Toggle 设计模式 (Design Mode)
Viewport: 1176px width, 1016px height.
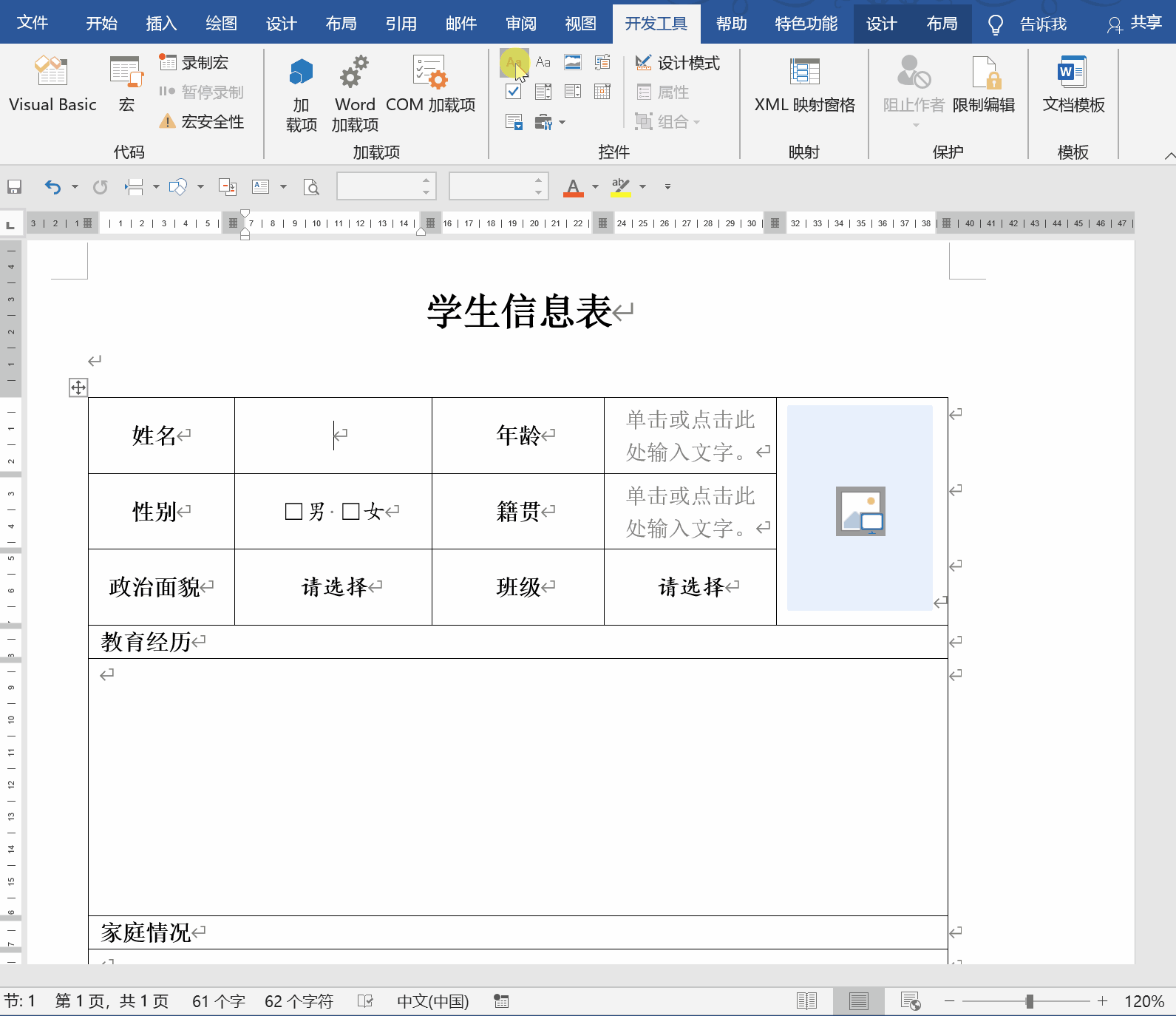[x=677, y=63]
